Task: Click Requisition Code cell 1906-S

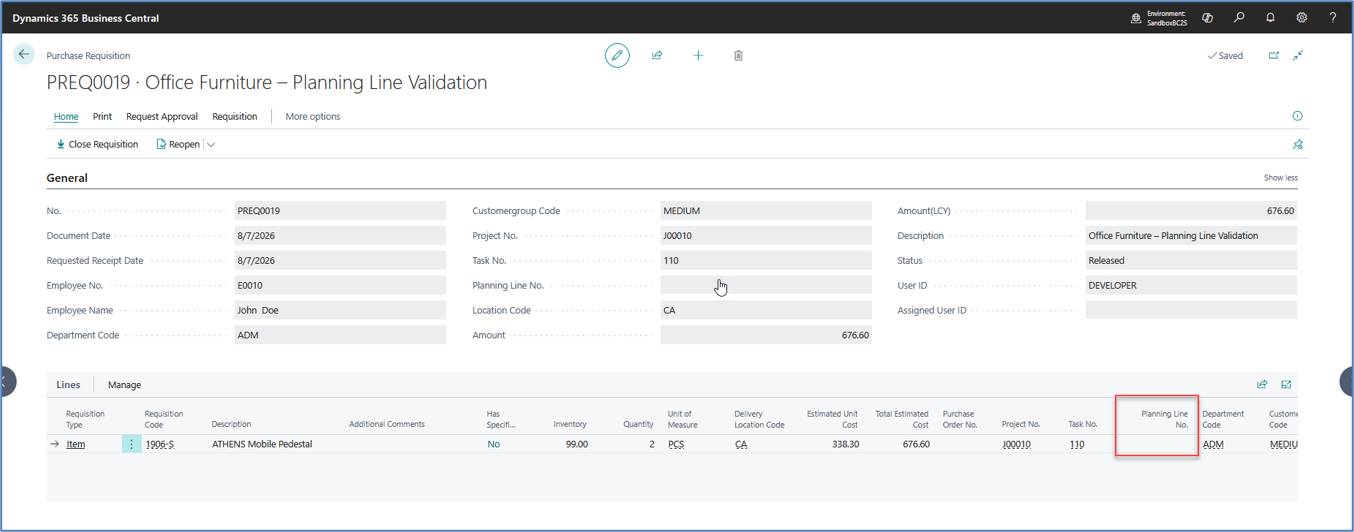Action: click(159, 444)
